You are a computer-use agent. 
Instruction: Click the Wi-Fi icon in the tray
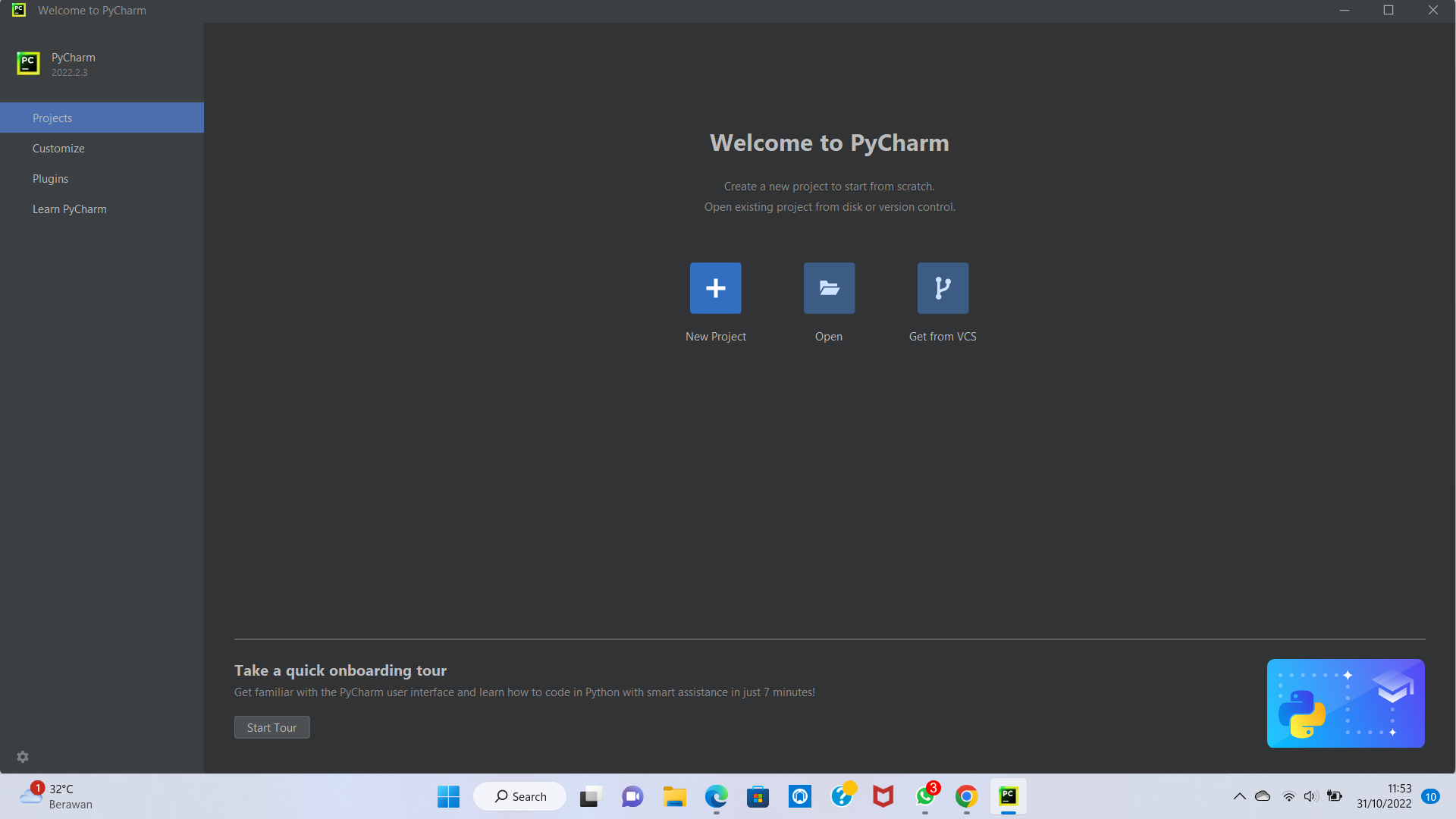(x=1288, y=796)
